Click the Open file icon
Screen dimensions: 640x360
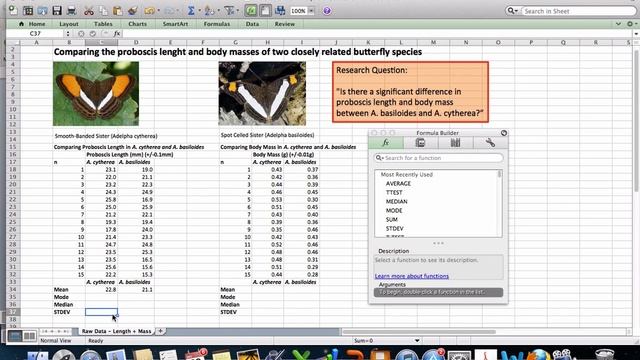(42, 11)
